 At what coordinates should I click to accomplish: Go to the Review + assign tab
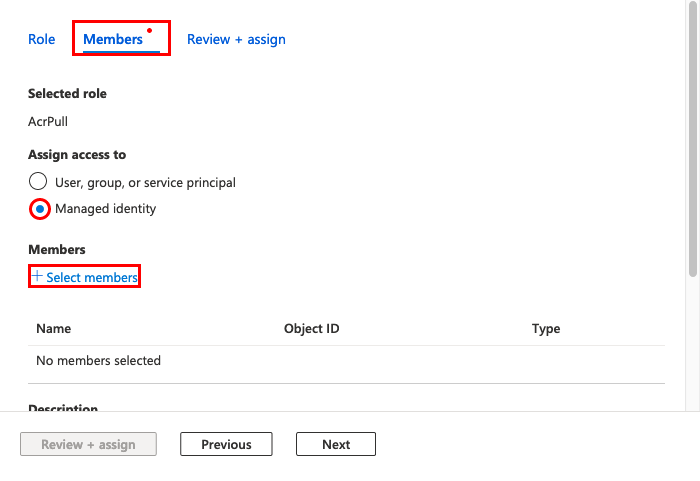(236, 39)
